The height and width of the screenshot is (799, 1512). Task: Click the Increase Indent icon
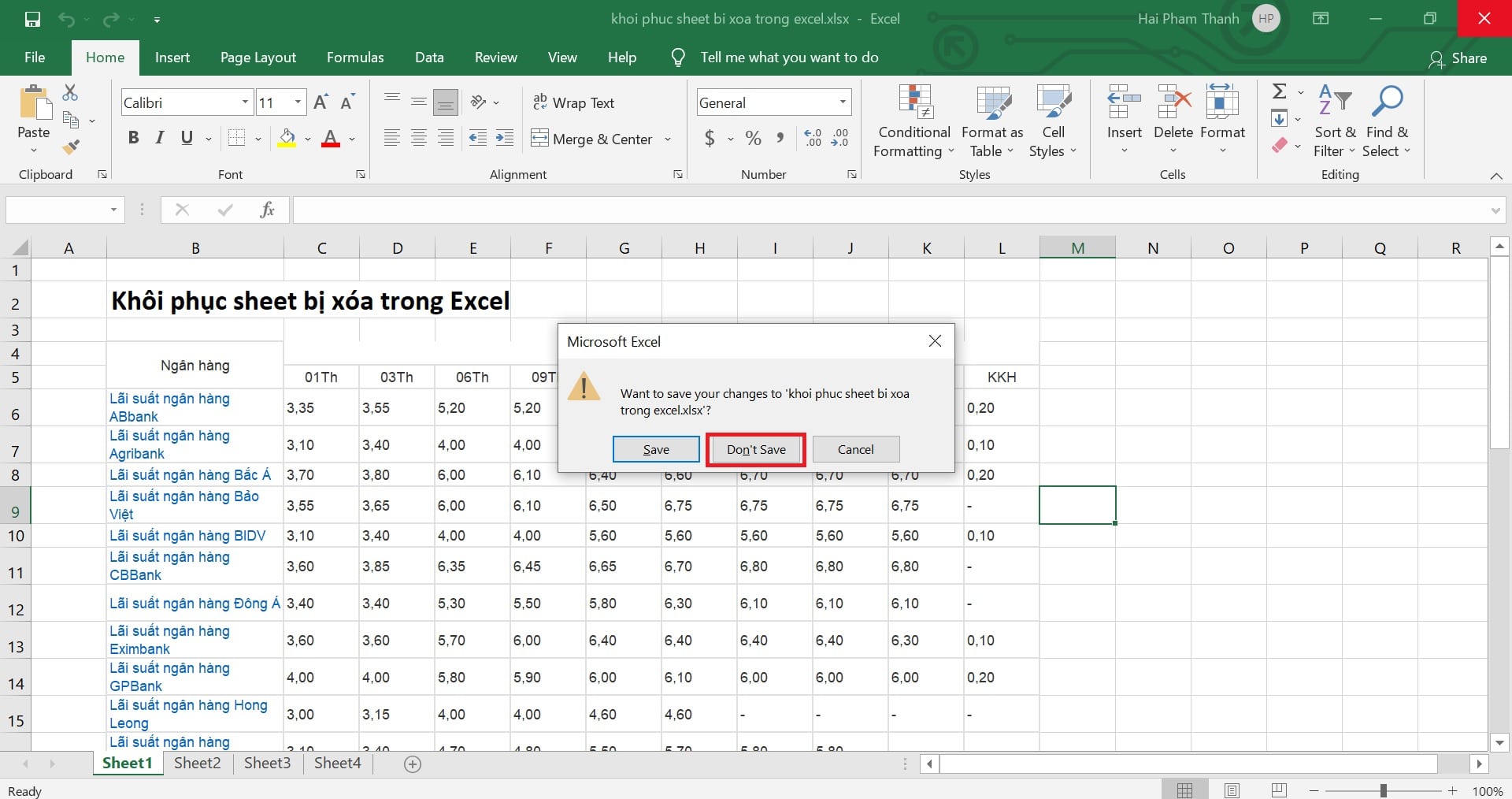point(505,139)
